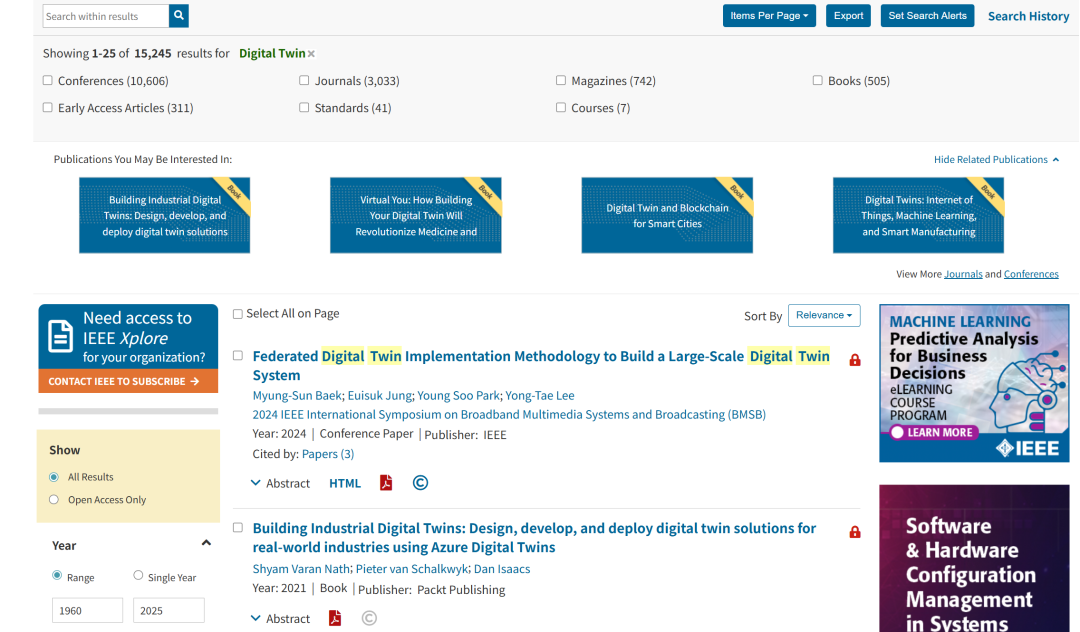This screenshot has height=632, width=1080.
Task: Select the Open Access Only radio button
Action: [x=54, y=500]
